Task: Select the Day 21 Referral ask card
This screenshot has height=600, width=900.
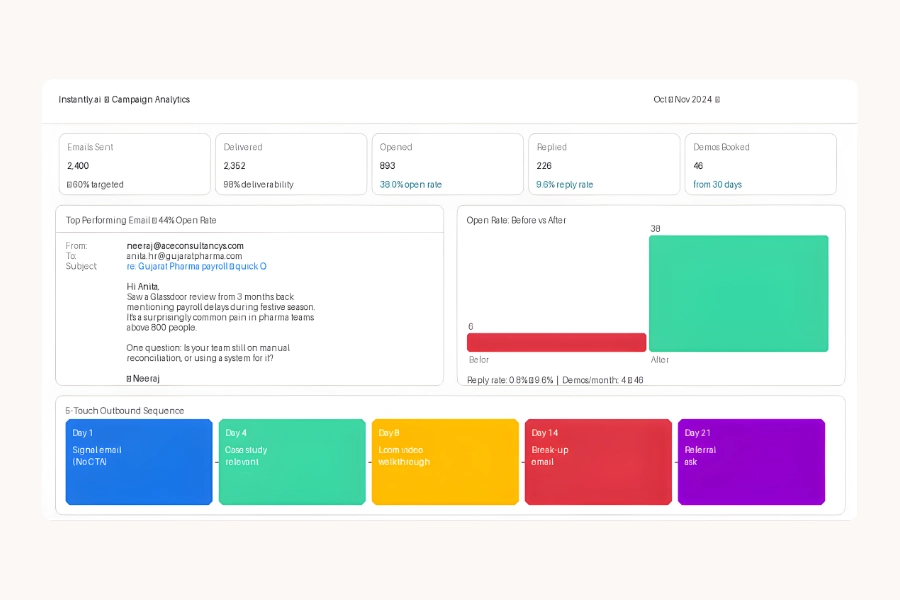Action: point(751,460)
